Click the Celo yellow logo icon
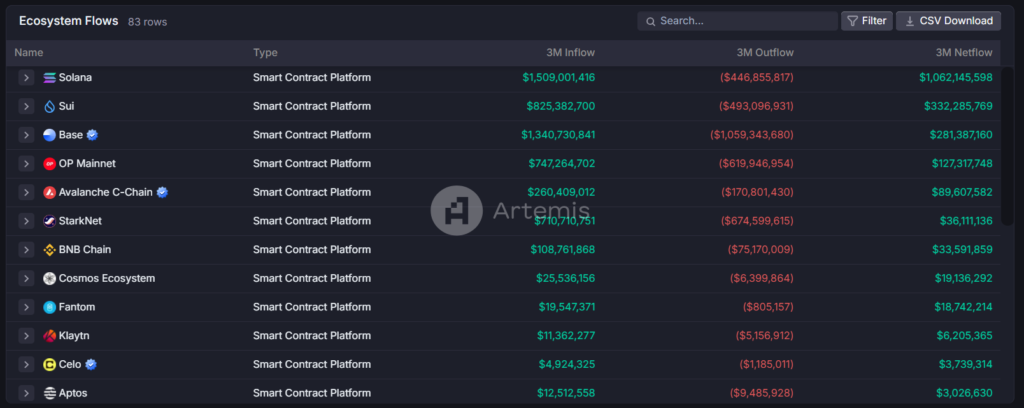The height and width of the screenshot is (408, 1024). pos(50,365)
